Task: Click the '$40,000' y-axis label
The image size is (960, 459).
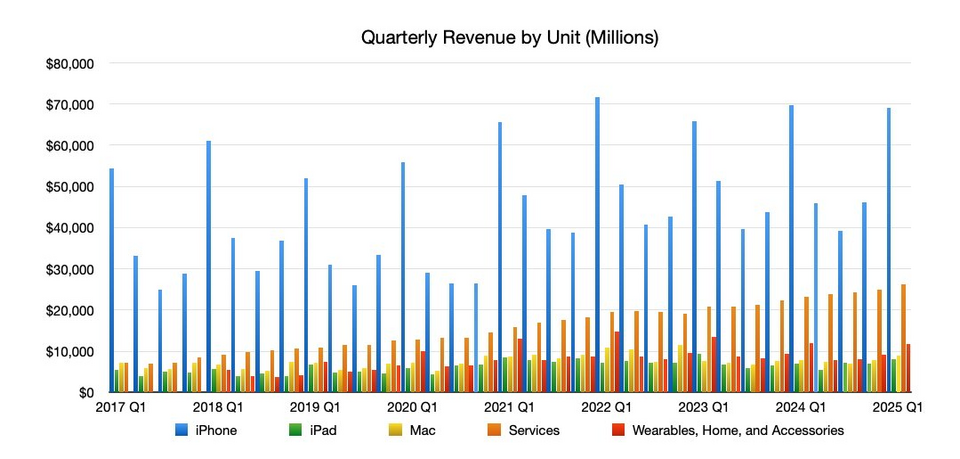Action: click(x=69, y=228)
